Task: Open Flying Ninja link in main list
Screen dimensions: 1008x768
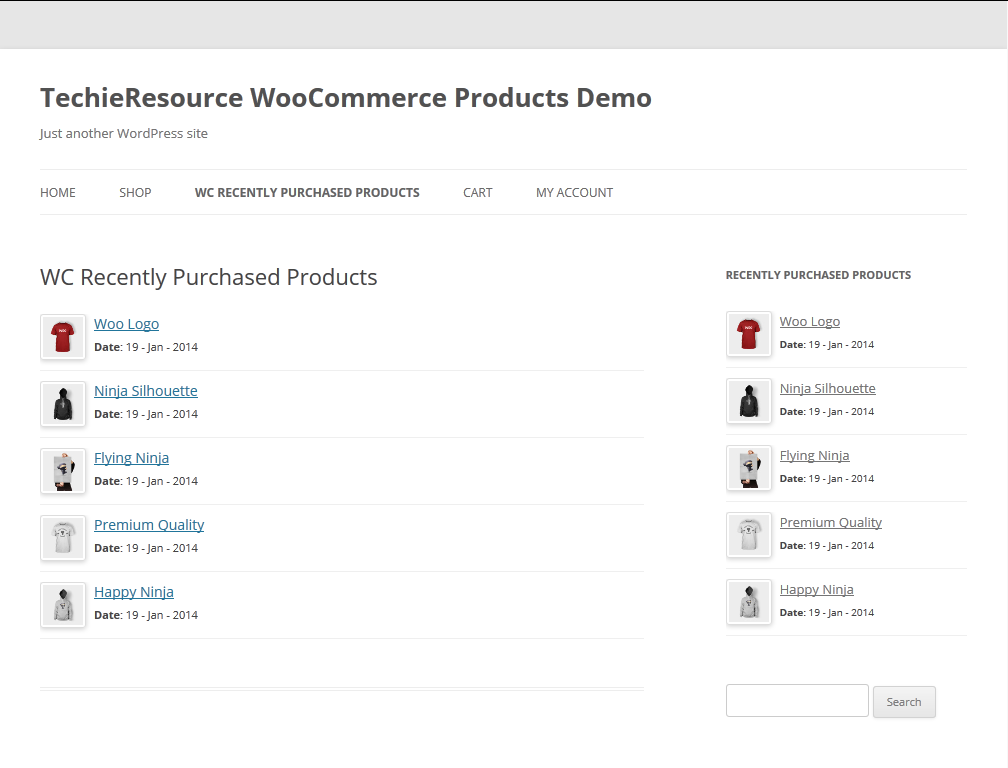Action: tap(132, 458)
